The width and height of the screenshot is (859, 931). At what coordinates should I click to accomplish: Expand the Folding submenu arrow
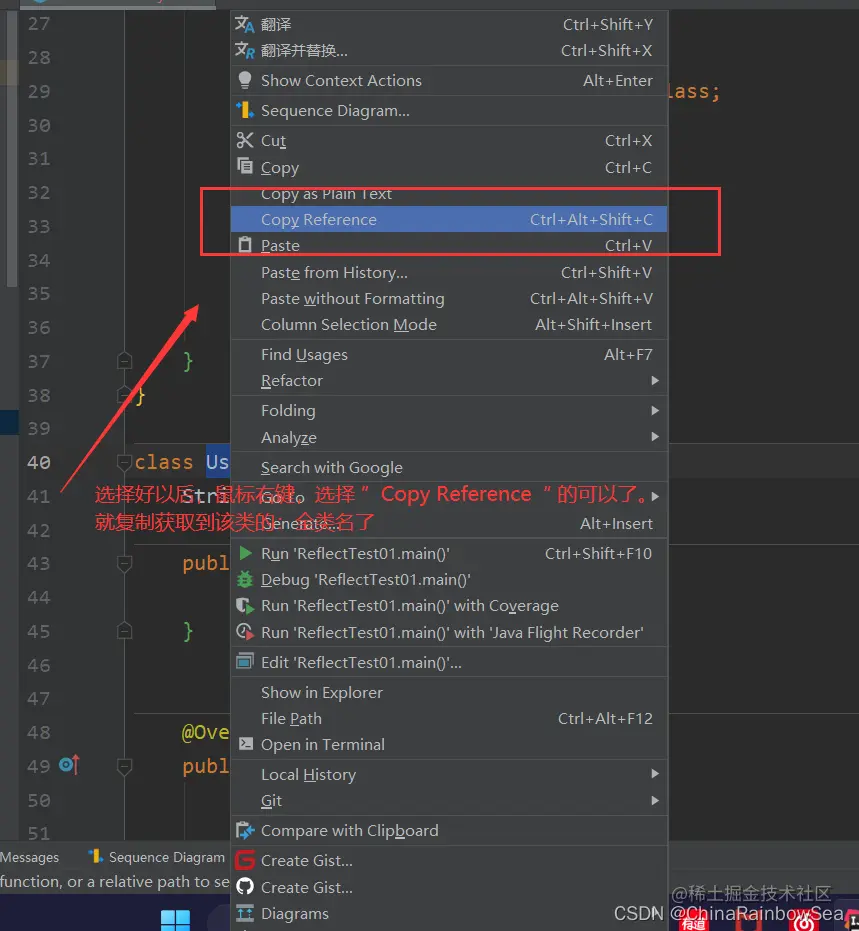pyautogui.click(x=655, y=410)
